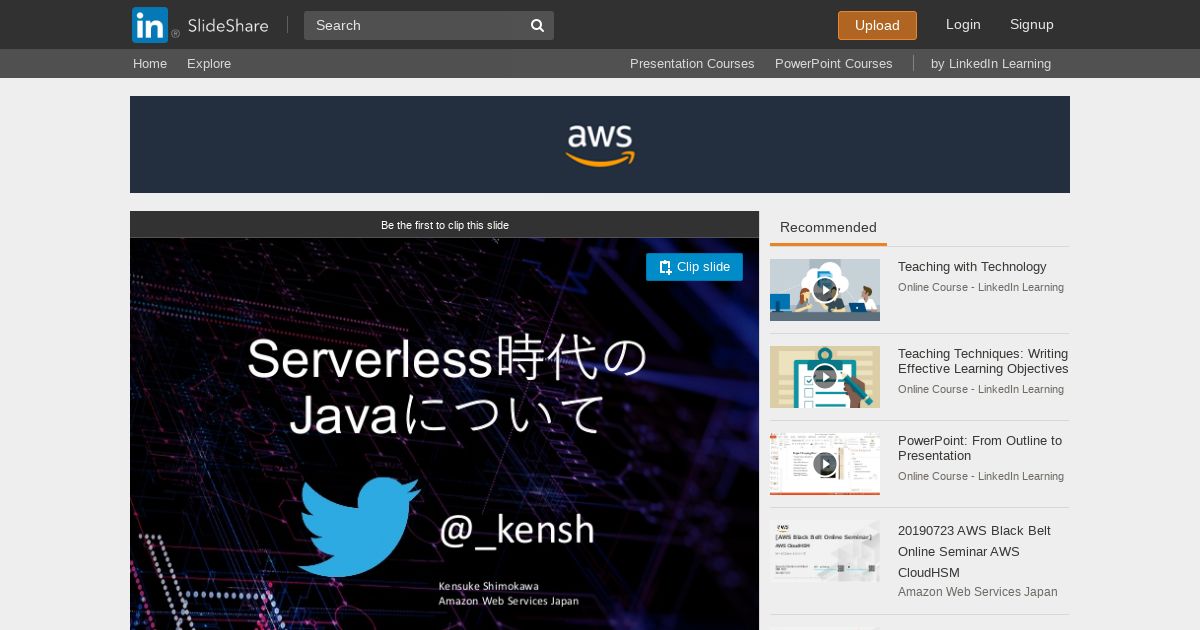The height and width of the screenshot is (630, 1200).
Task: Open the Signup link
Action: [x=1032, y=24]
